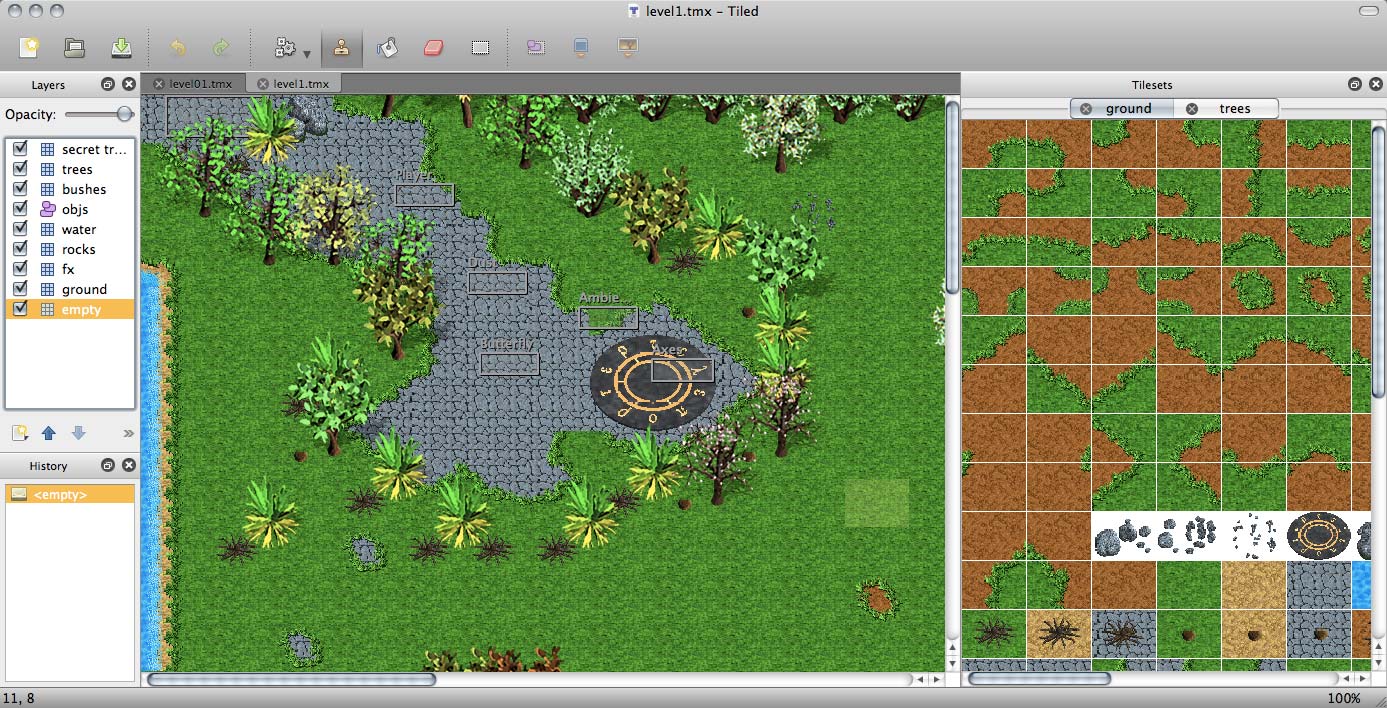Screen dimensions: 1387x708
Task: Expand the layer toolbar overflow chevron
Action: [x=128, y=433]
